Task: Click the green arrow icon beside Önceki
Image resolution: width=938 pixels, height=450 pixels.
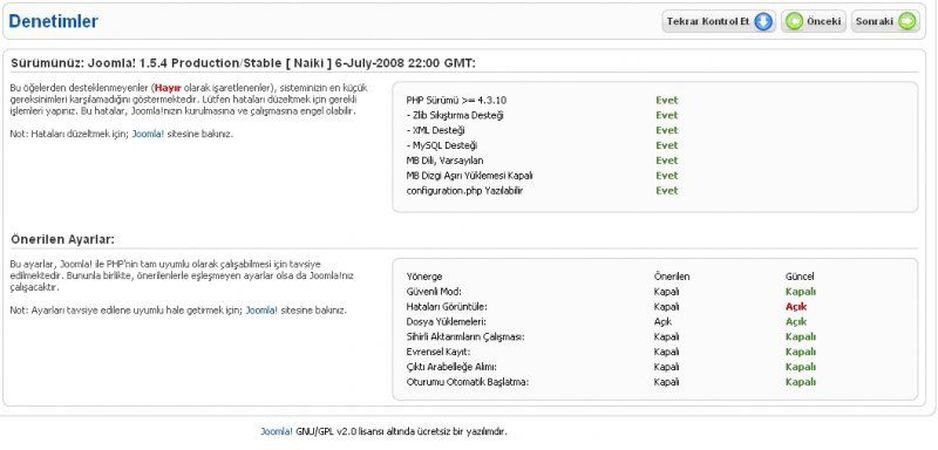Action: click(794, 22)
